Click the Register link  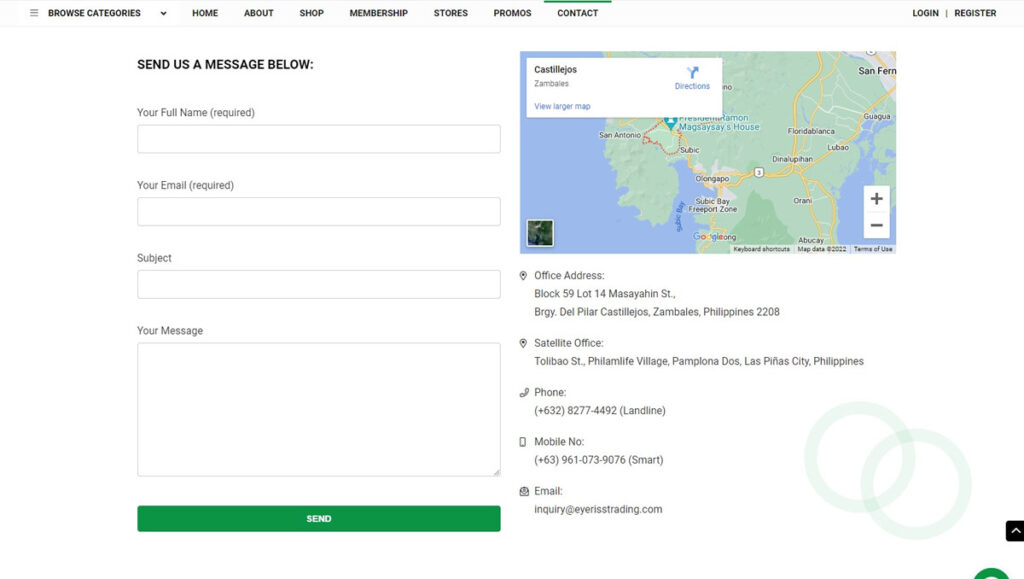975,13
